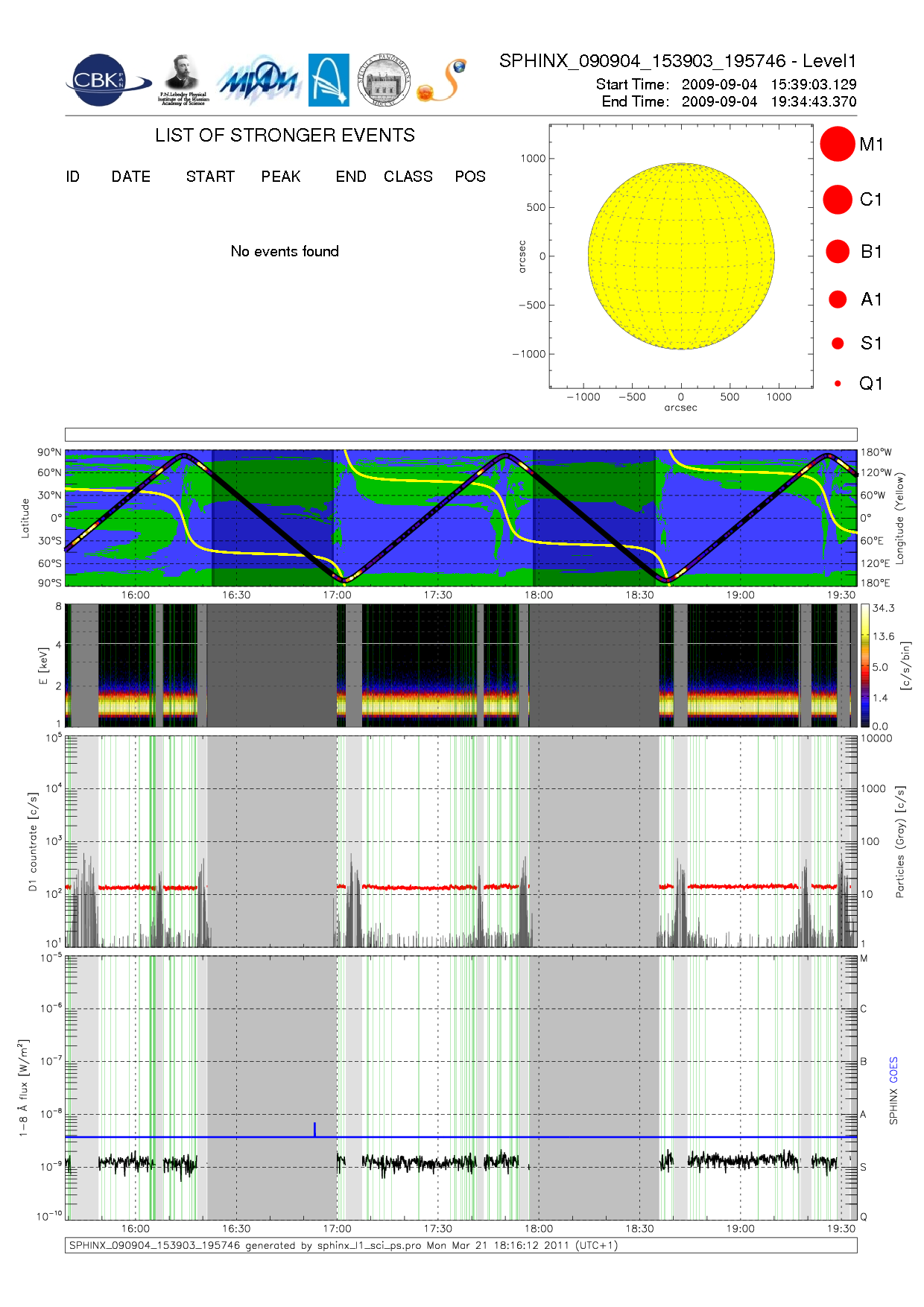
Task: Click the blue square arc logo
Action: pos(329,80)
